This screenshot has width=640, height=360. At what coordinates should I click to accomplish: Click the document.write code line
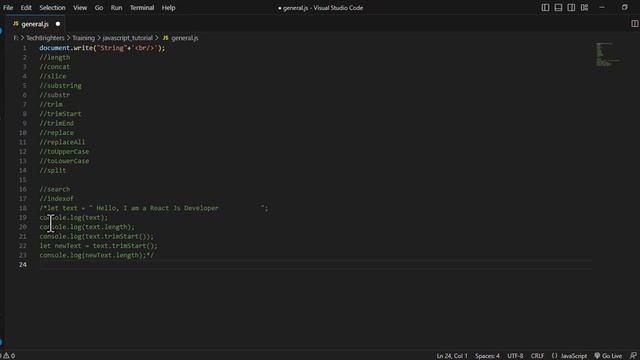pyautogui.click(x=102, y=48)
